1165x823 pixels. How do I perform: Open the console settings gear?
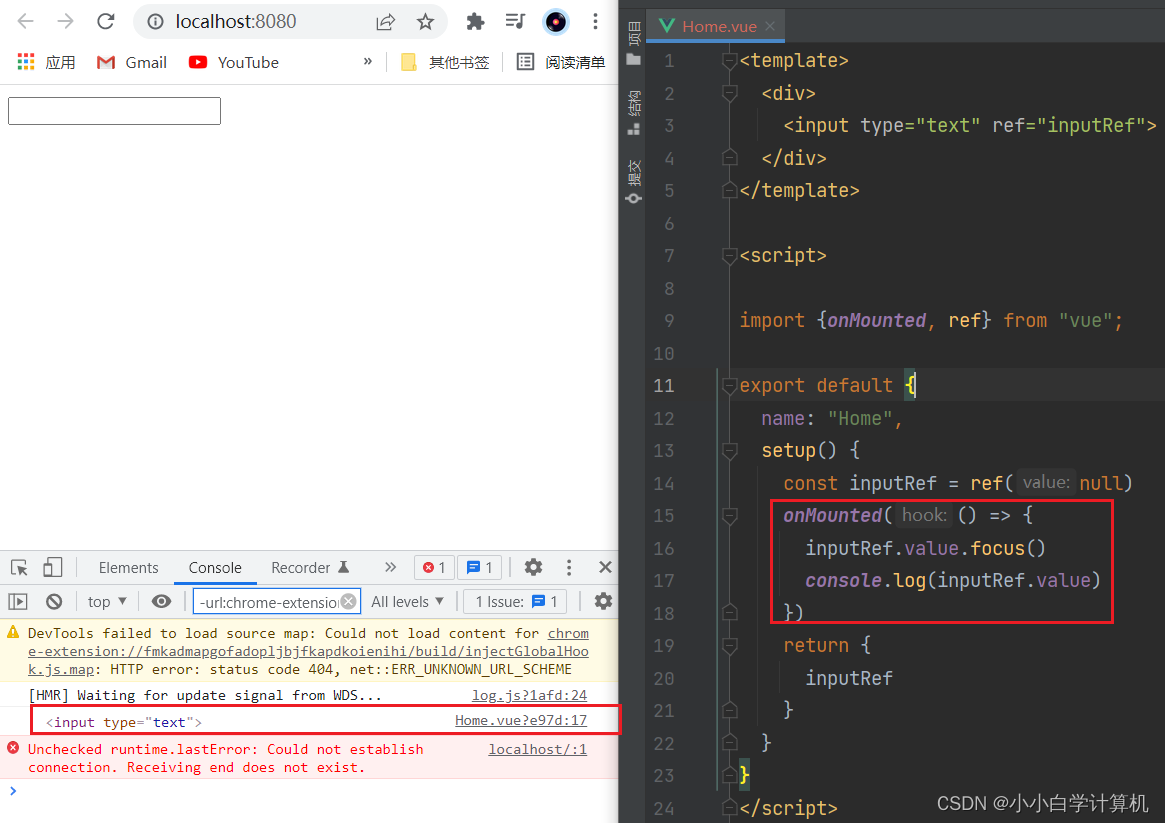603,602
